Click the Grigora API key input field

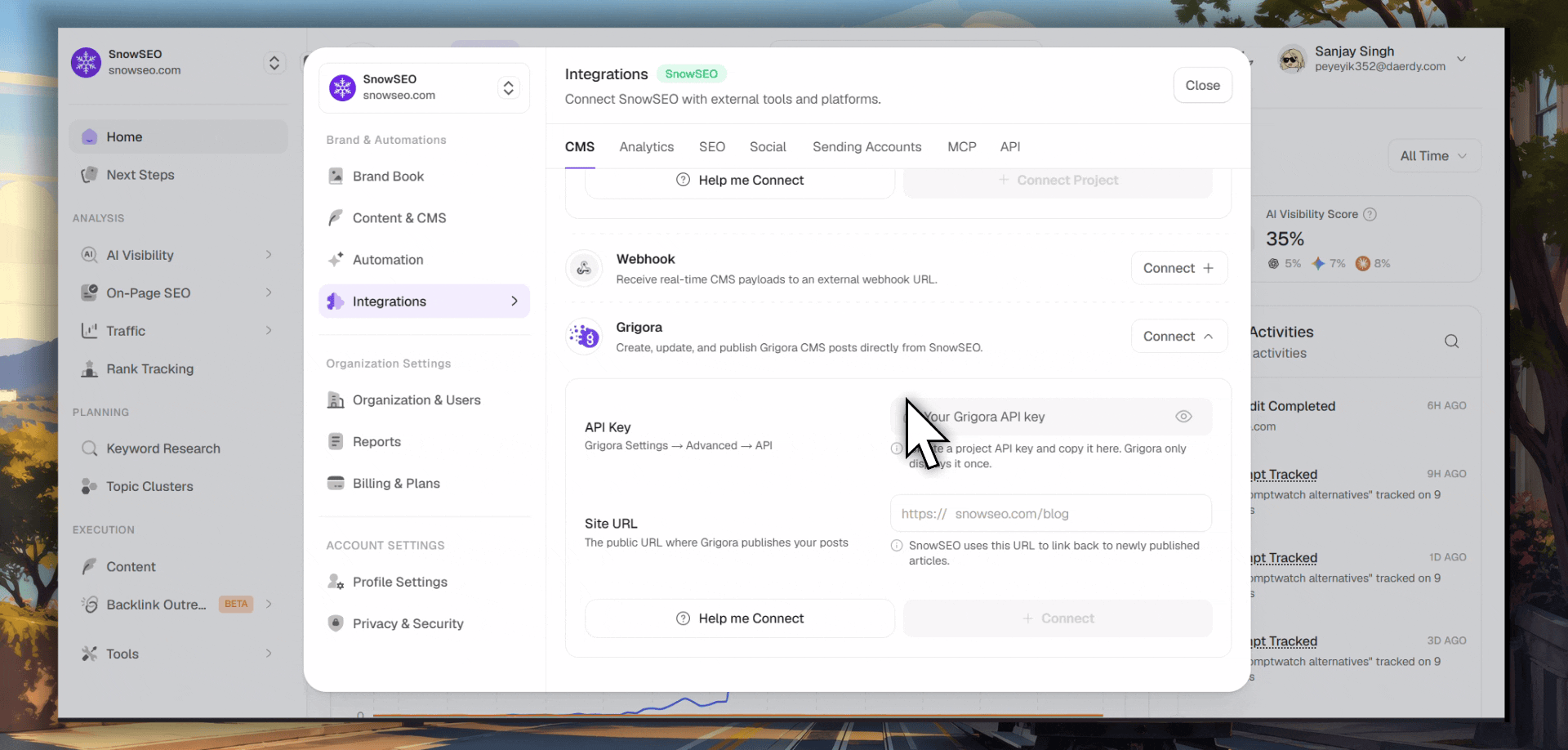click(1051, 417)
